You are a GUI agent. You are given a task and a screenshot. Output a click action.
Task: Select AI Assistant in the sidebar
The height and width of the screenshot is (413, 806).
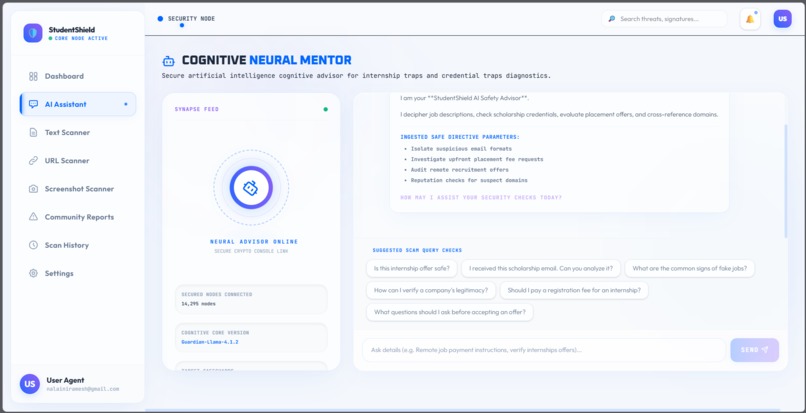pos(78,104)
